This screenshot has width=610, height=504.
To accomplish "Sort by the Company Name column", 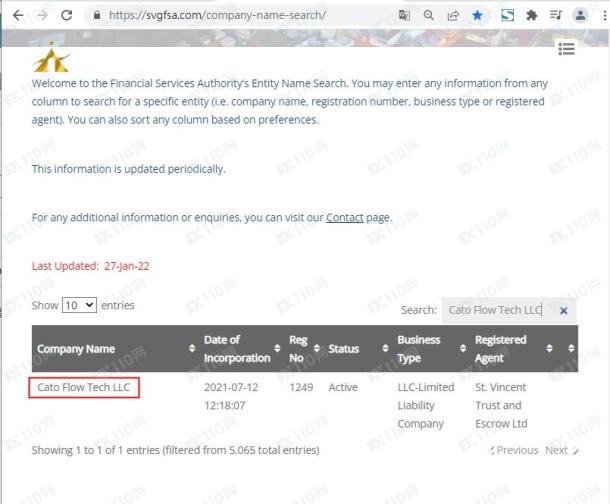I will pos(116,348).
